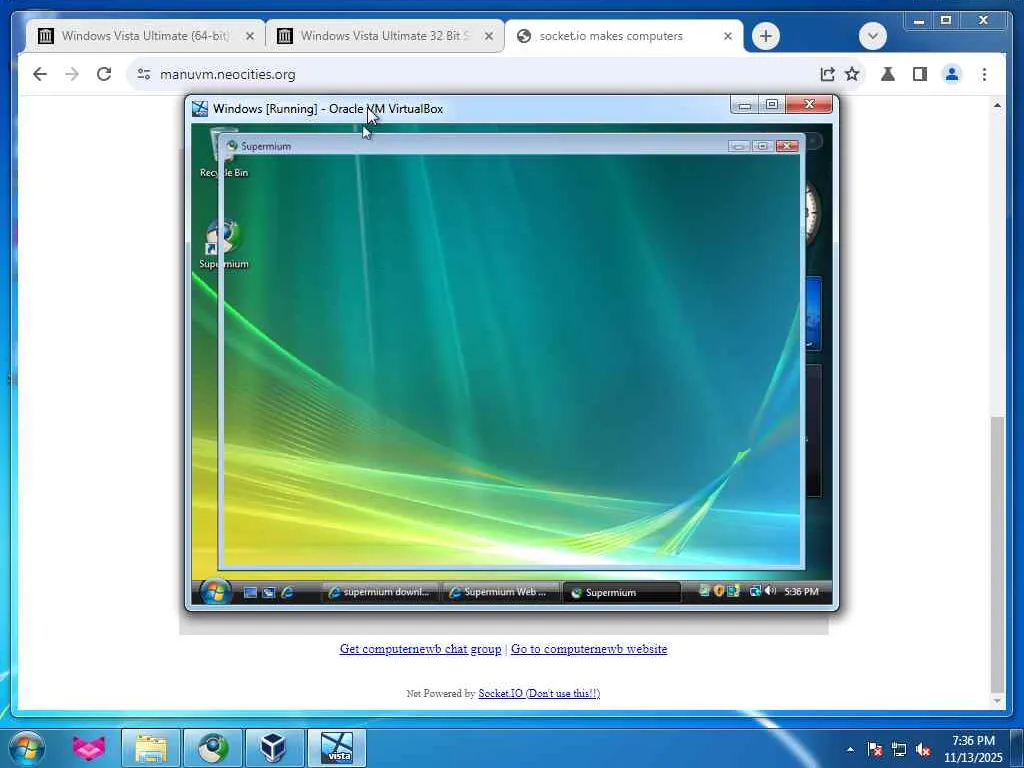Open Get computernewb chat group link
1024x768 pixels.
421,649
